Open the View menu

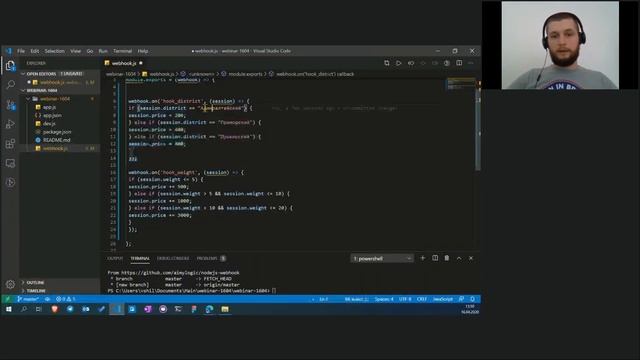point(76,51)
